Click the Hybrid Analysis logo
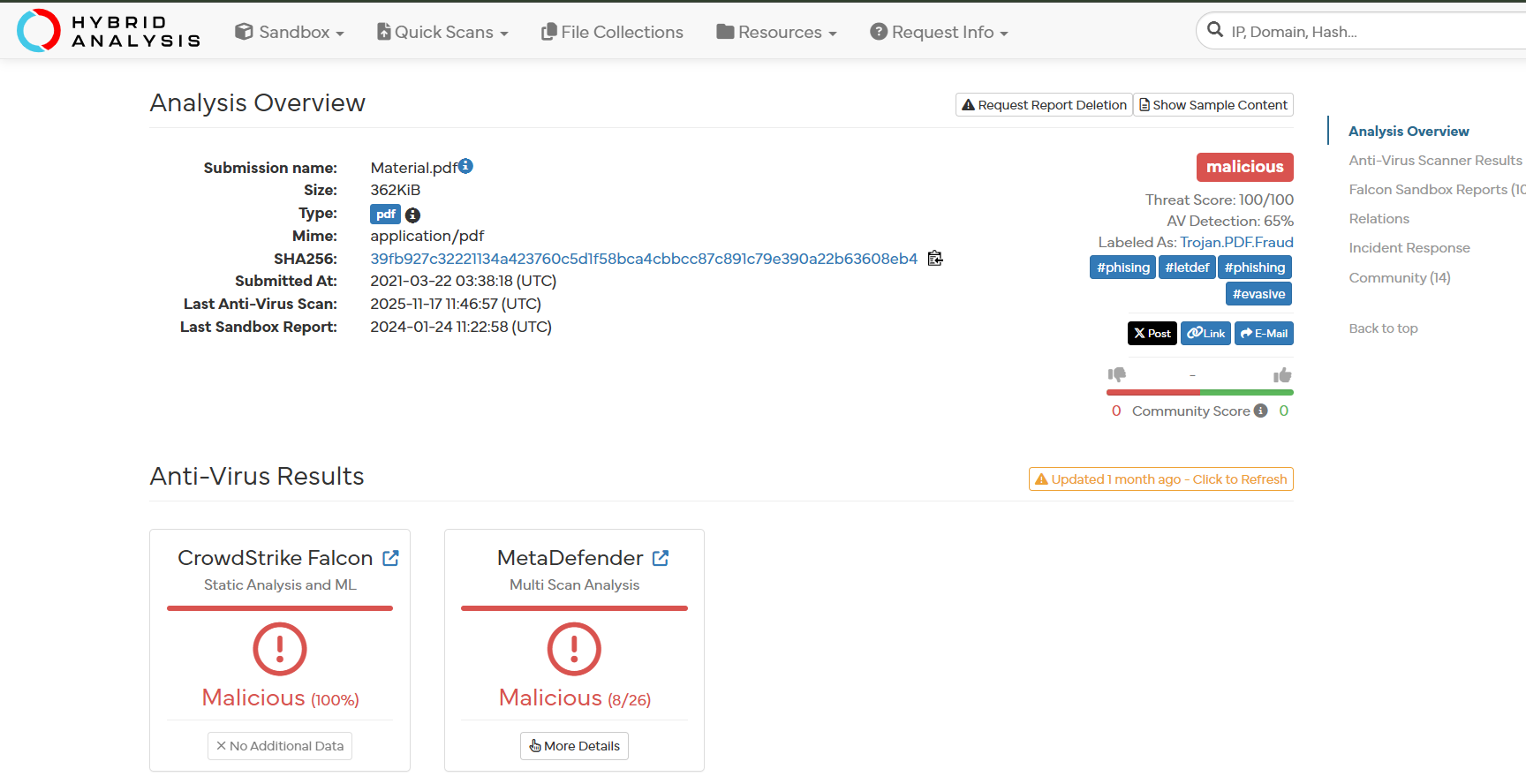Screen dimensions: 1526x784 (110, 31)
